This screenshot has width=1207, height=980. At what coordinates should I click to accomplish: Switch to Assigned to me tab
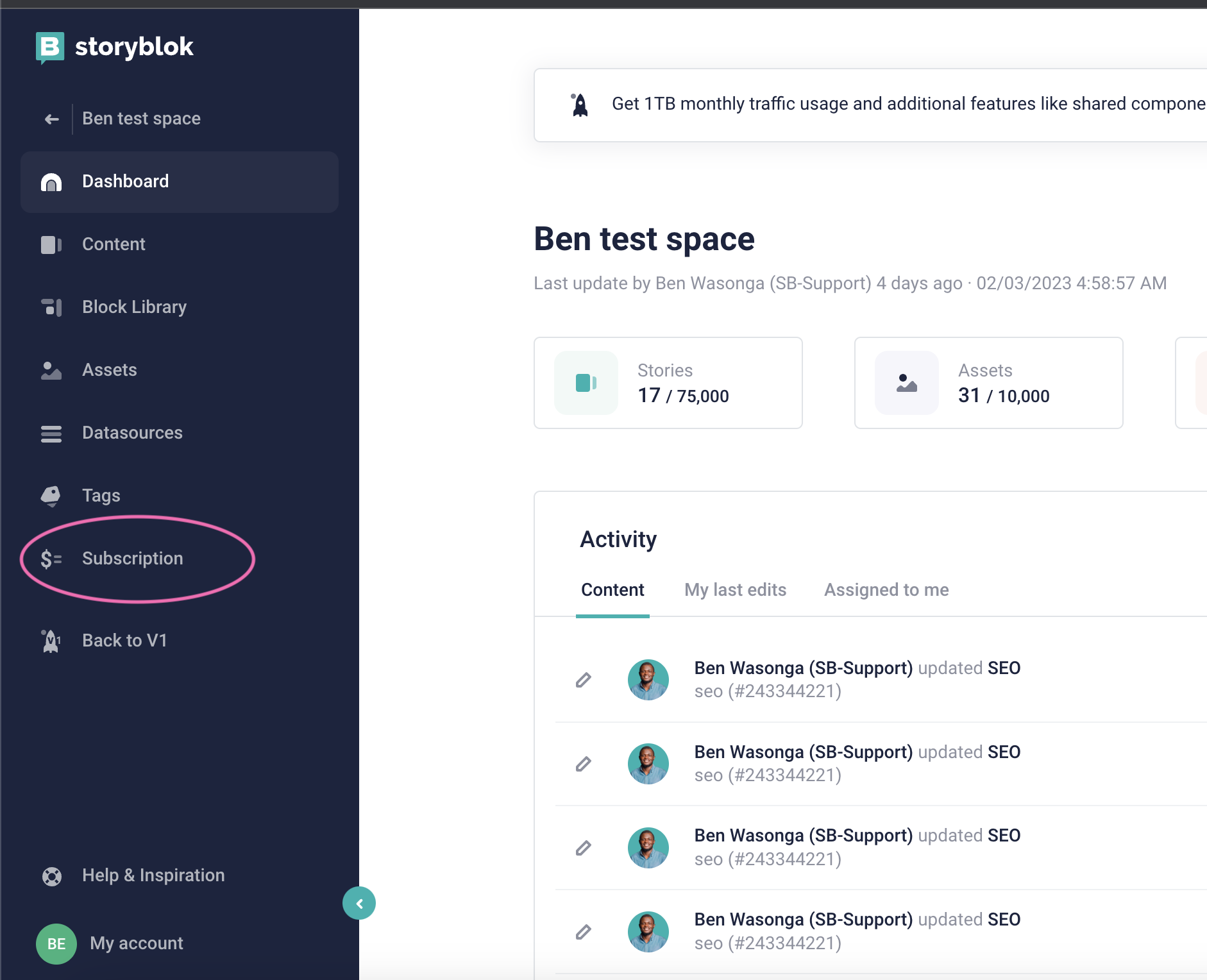tap(886, 590)
